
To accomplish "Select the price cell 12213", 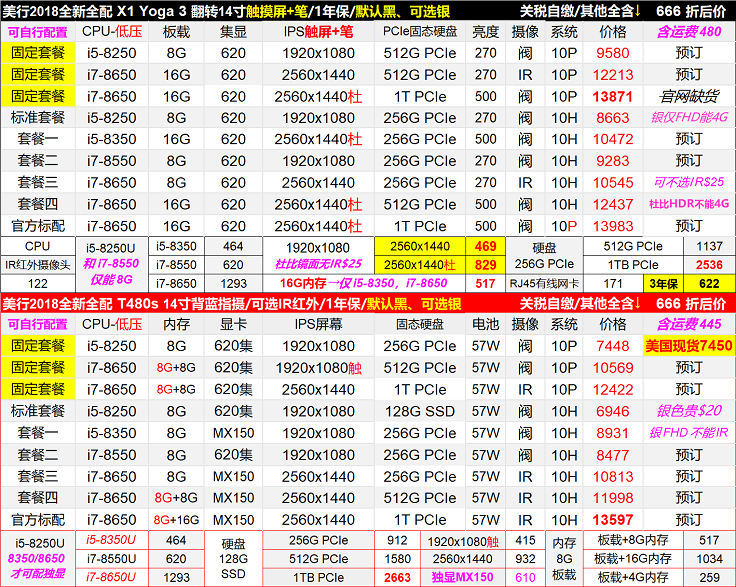I will 613,75.
